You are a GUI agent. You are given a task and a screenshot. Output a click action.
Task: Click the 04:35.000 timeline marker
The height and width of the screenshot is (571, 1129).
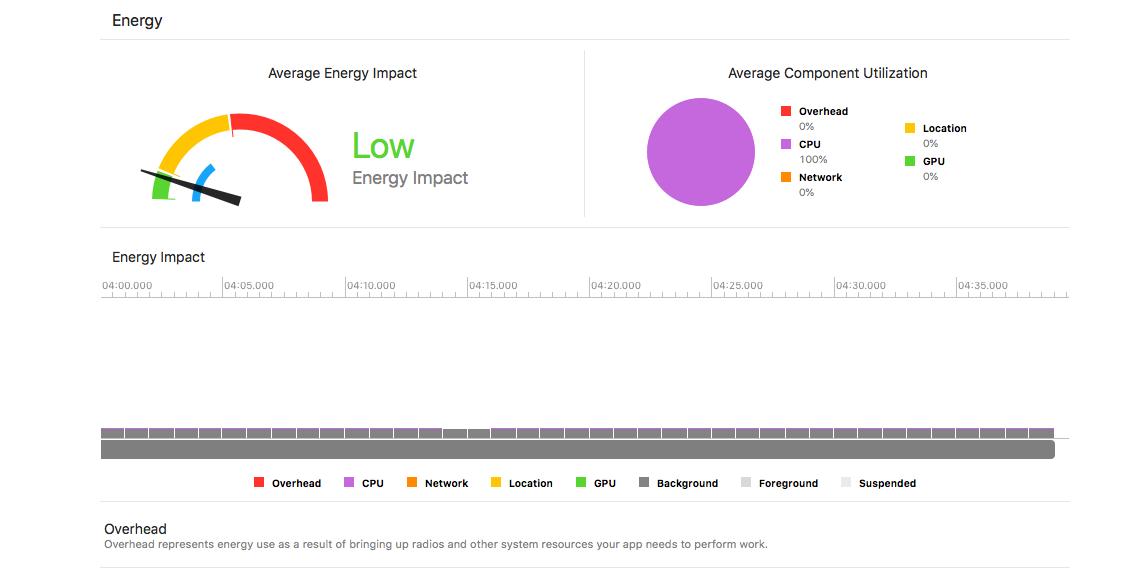tap(982, 285)
